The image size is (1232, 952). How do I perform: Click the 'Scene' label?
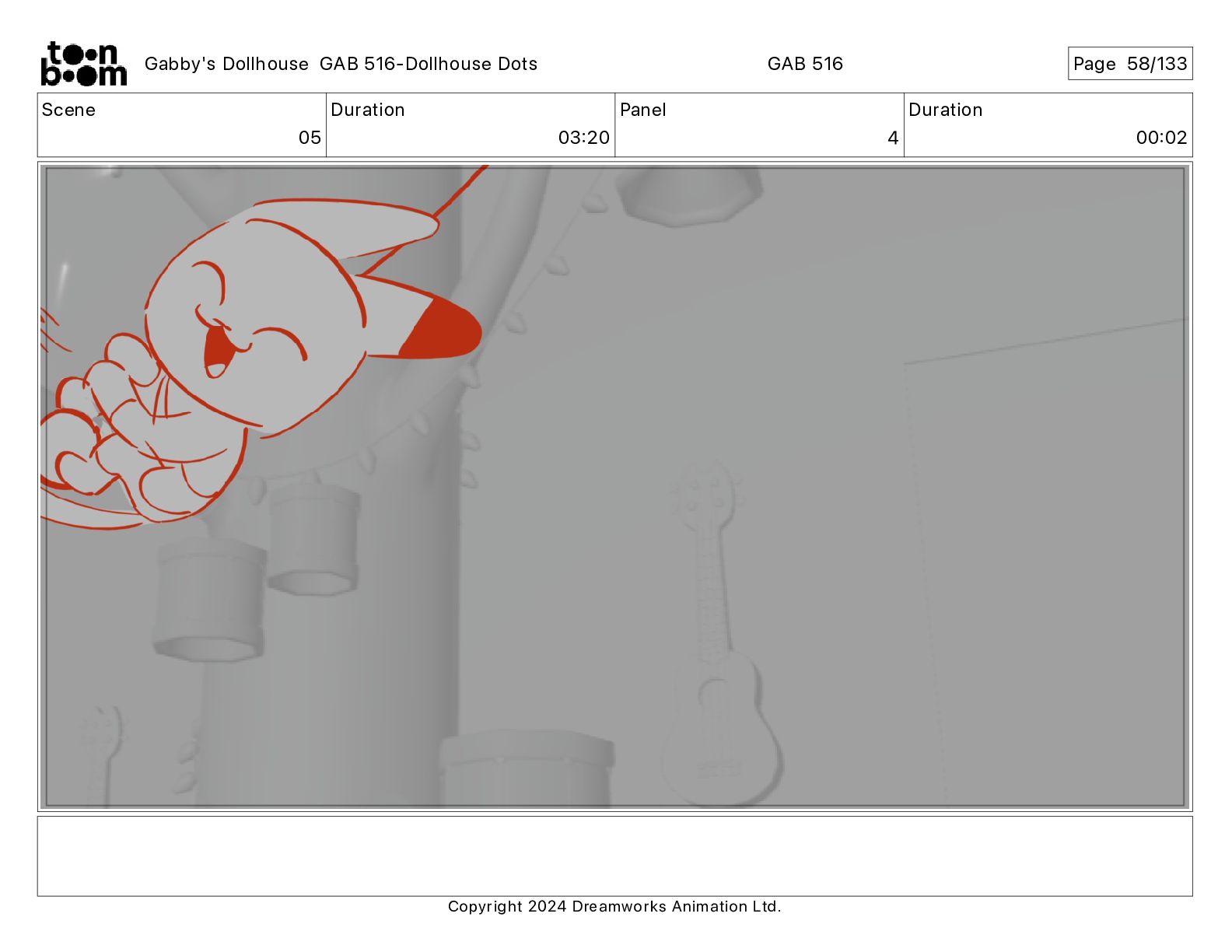tap(68, 110)
